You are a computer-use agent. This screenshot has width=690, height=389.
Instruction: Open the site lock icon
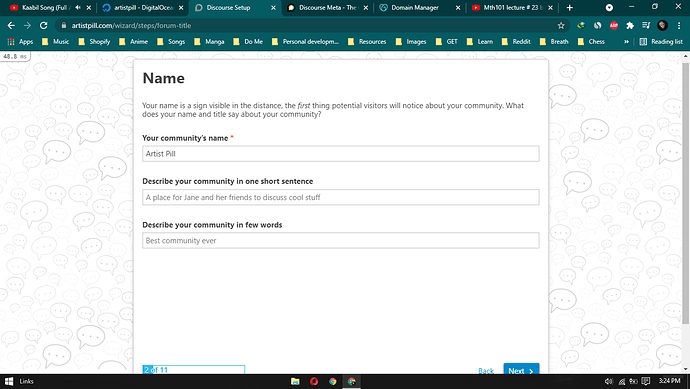(x=64, y=26)
